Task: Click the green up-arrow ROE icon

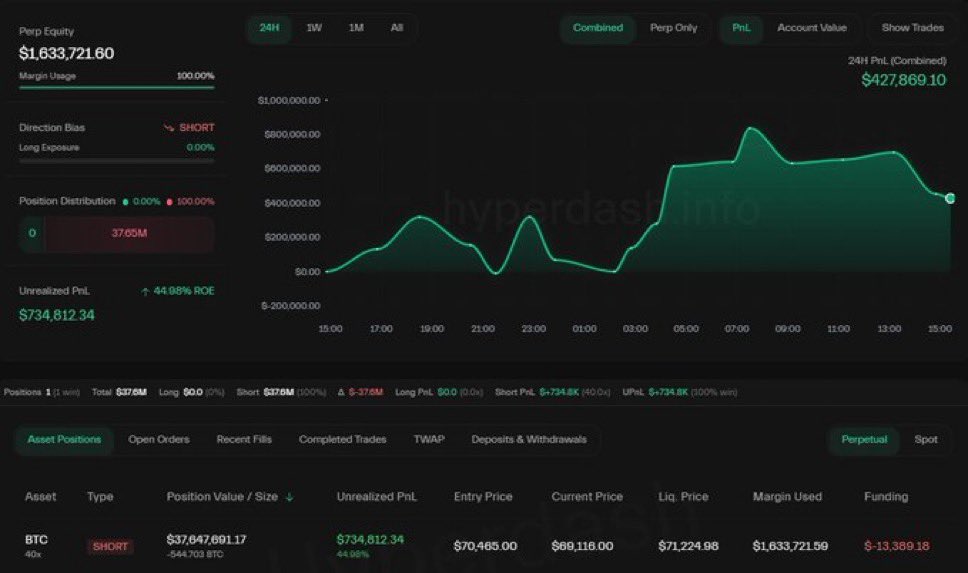Action: click(x=145, y=291)
